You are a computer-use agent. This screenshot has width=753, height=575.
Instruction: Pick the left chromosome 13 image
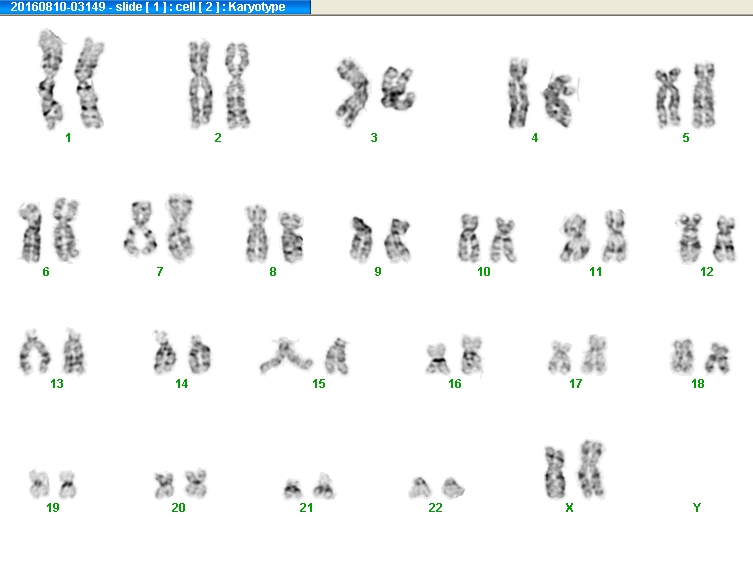tap(34, 352)
